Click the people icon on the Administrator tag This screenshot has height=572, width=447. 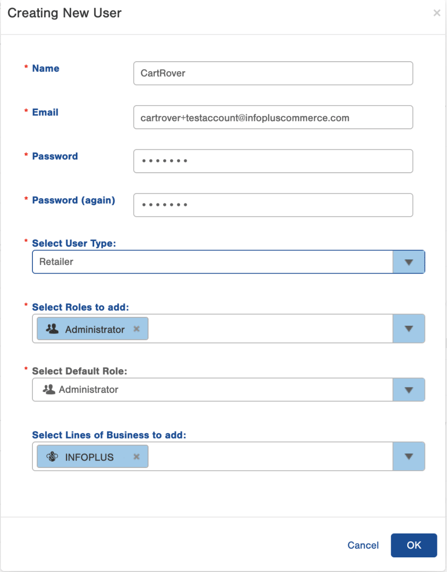(x=52, y=329)
